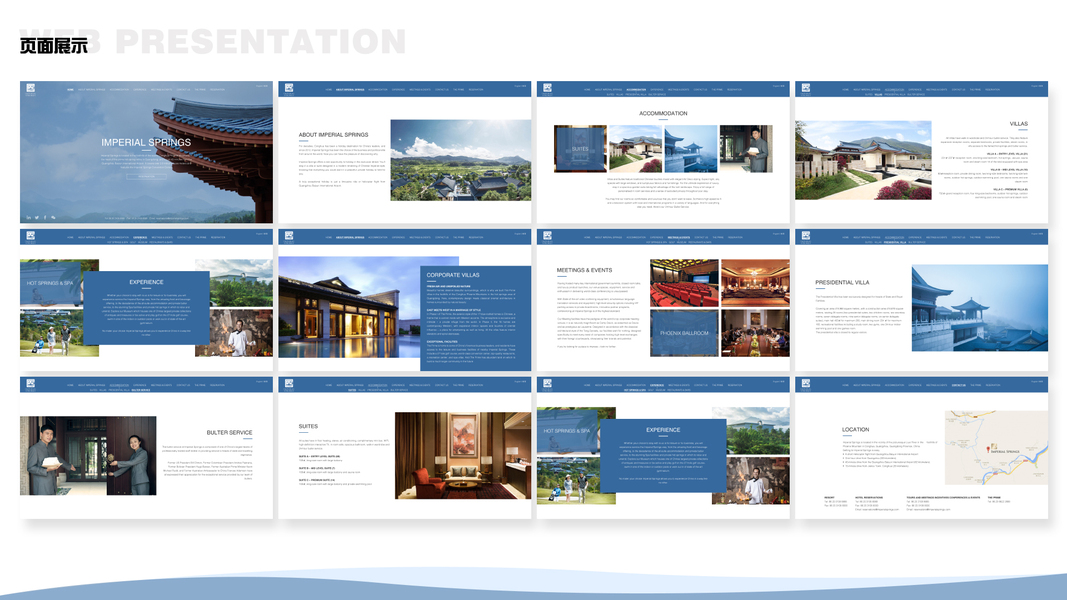Image resolution: width=1067 pixels, height=600 pixels.
Task: Click the RESERVATION button under the home page intro
Action: click(146, 177)
